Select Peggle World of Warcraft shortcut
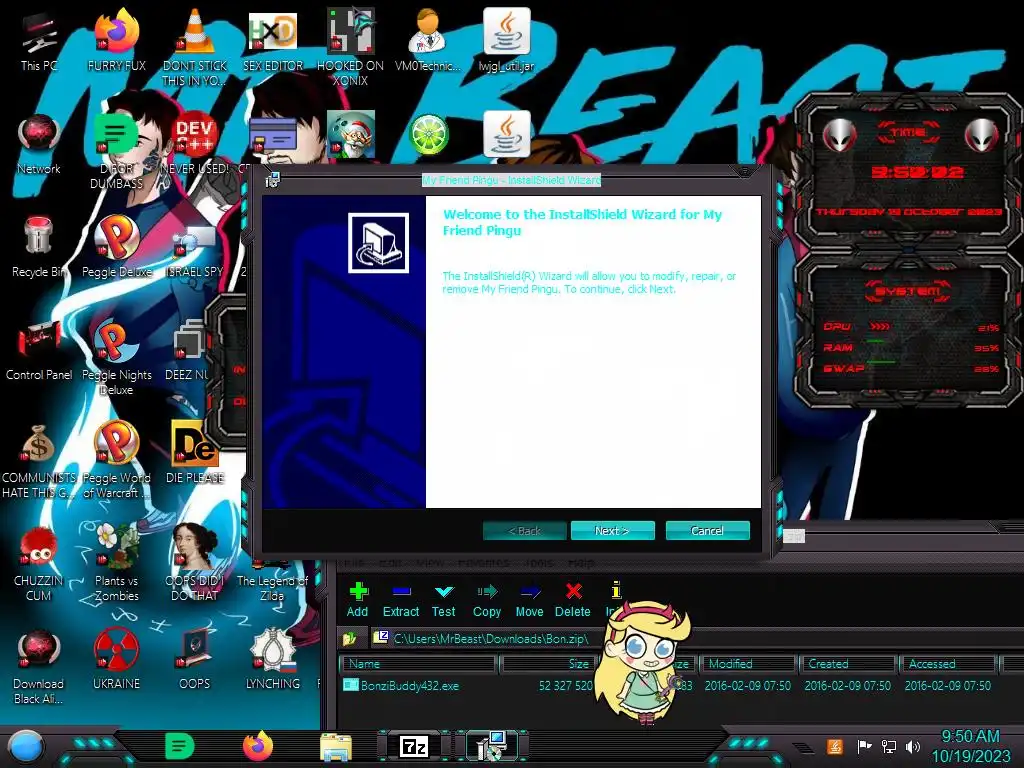Image resolution: width=1024 pixels, height=768 pixels. click(116, 460)
